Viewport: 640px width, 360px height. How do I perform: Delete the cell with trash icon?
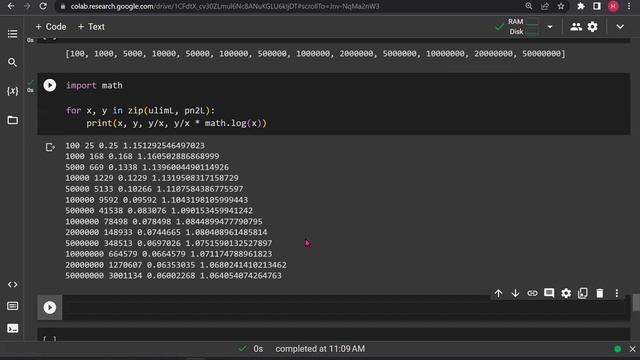tap(600, 293)
